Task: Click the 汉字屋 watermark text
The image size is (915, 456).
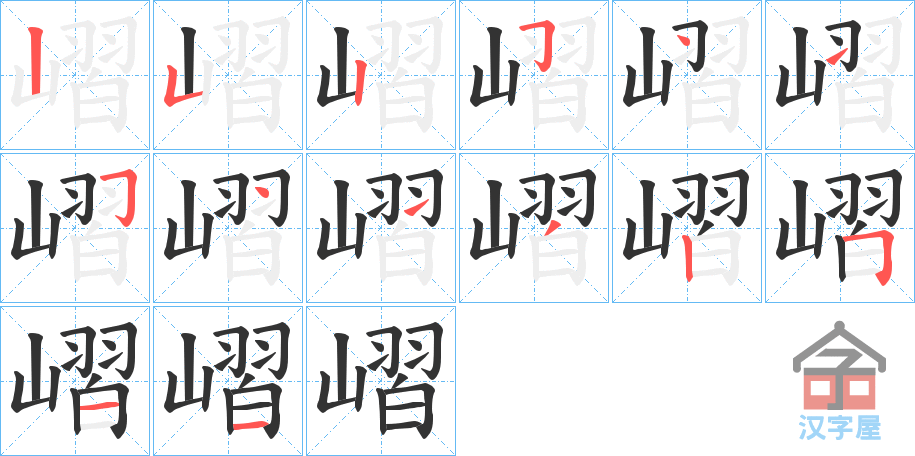Action: [839, 427]
